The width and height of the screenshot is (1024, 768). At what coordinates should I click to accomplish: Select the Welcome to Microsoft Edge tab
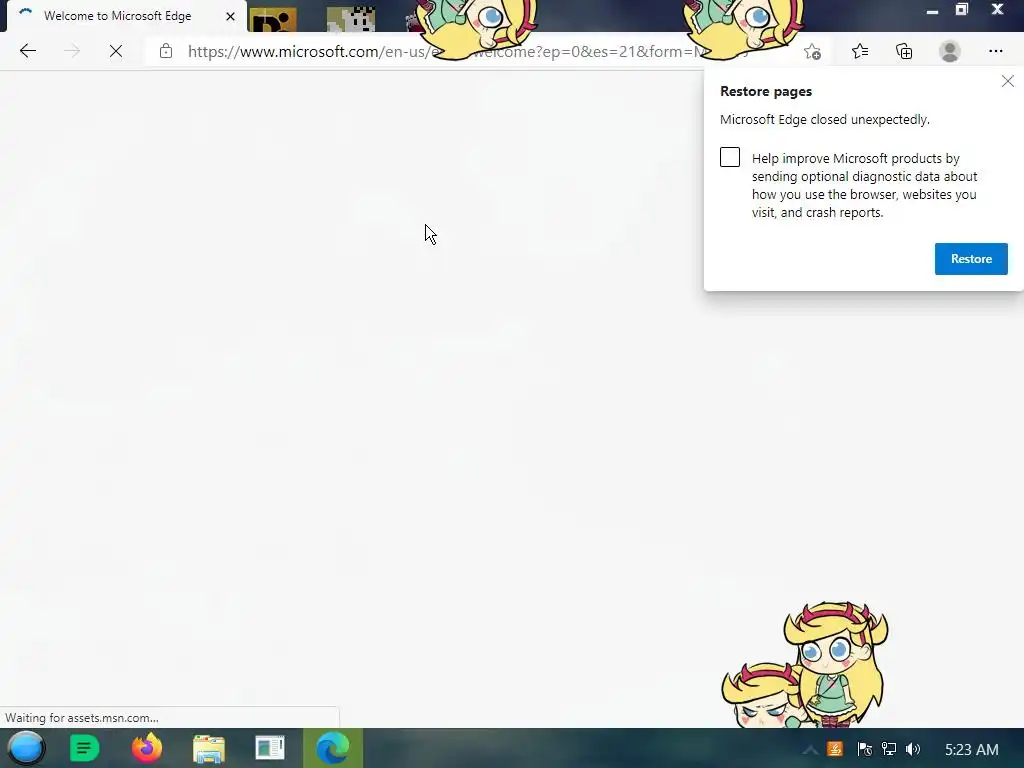point(127,16)
